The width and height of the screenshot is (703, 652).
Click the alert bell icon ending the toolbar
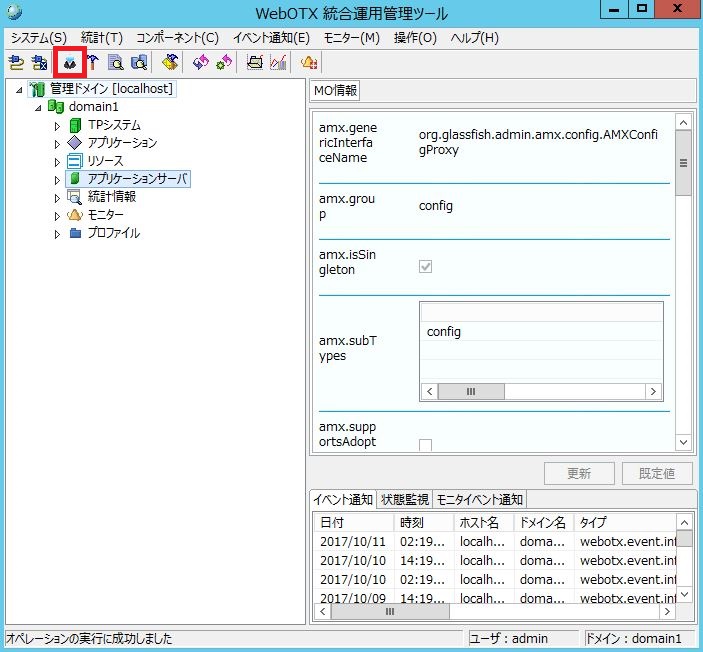coord(309,62)
